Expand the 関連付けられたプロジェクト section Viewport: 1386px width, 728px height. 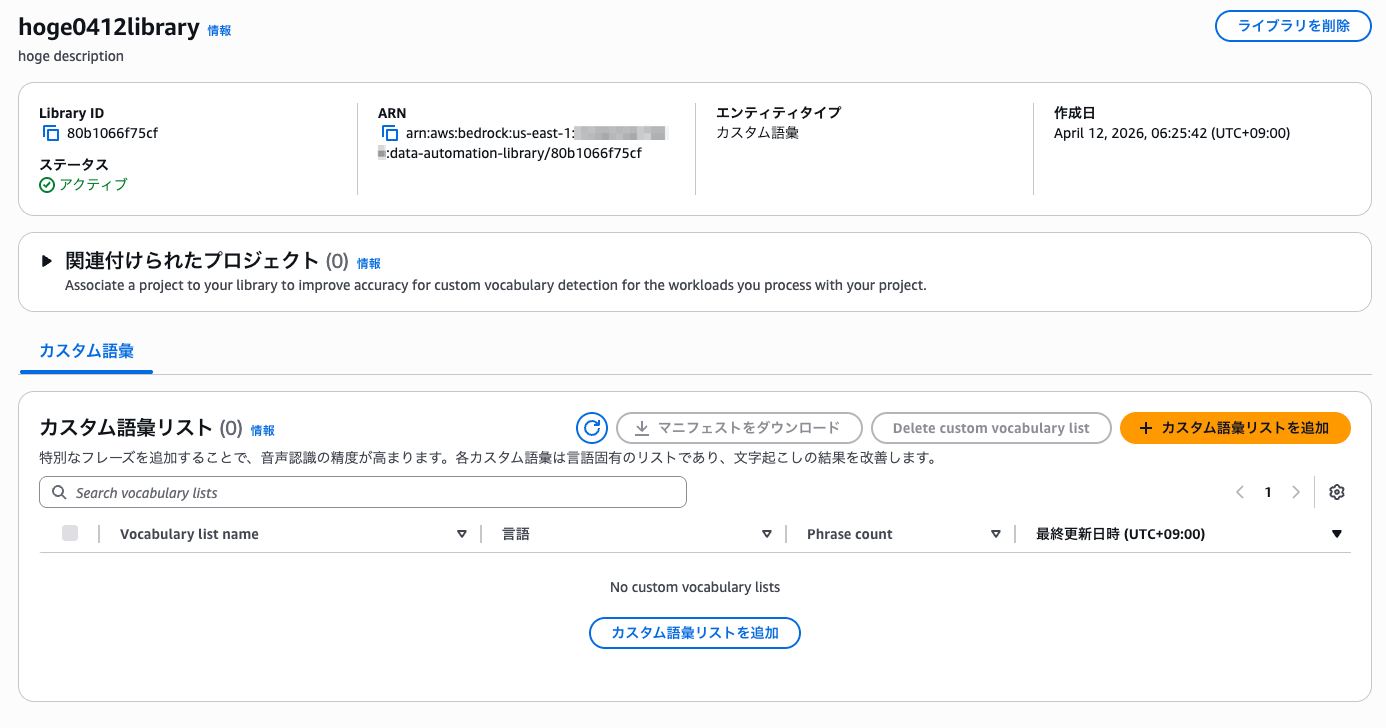click(x=46, y=260)
